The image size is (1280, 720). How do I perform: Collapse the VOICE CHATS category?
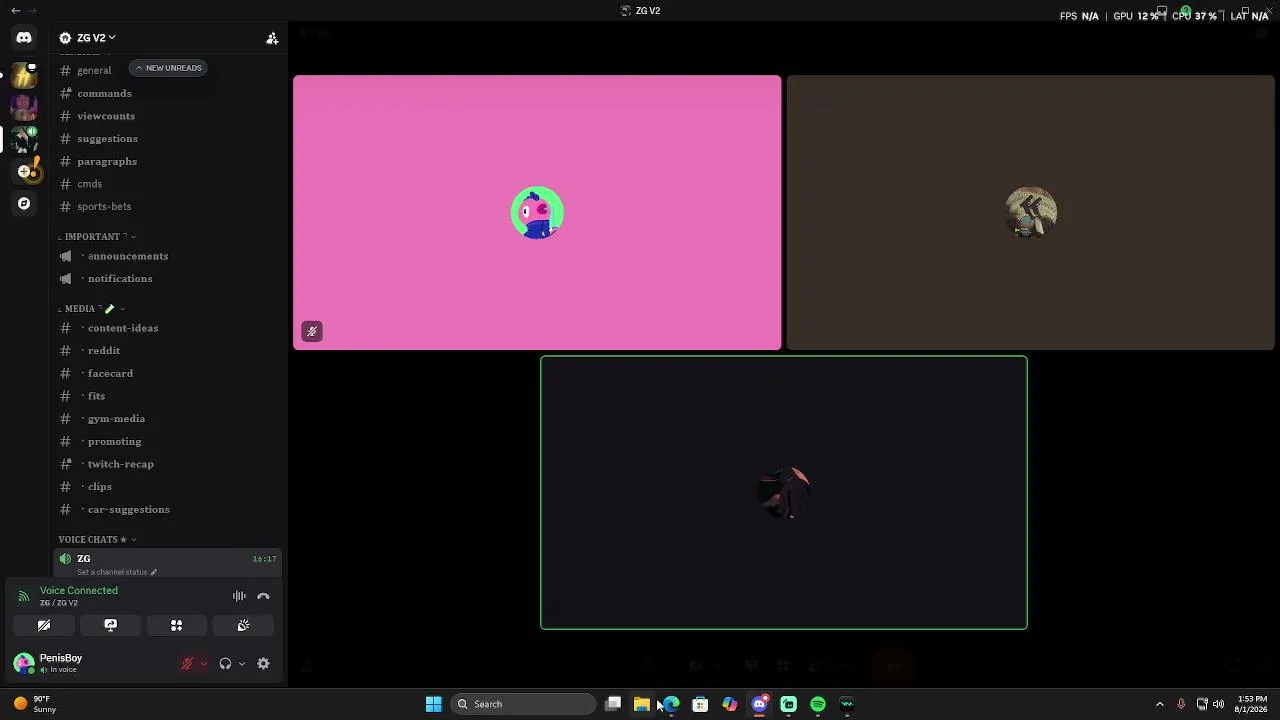click(x=97, y=540)
